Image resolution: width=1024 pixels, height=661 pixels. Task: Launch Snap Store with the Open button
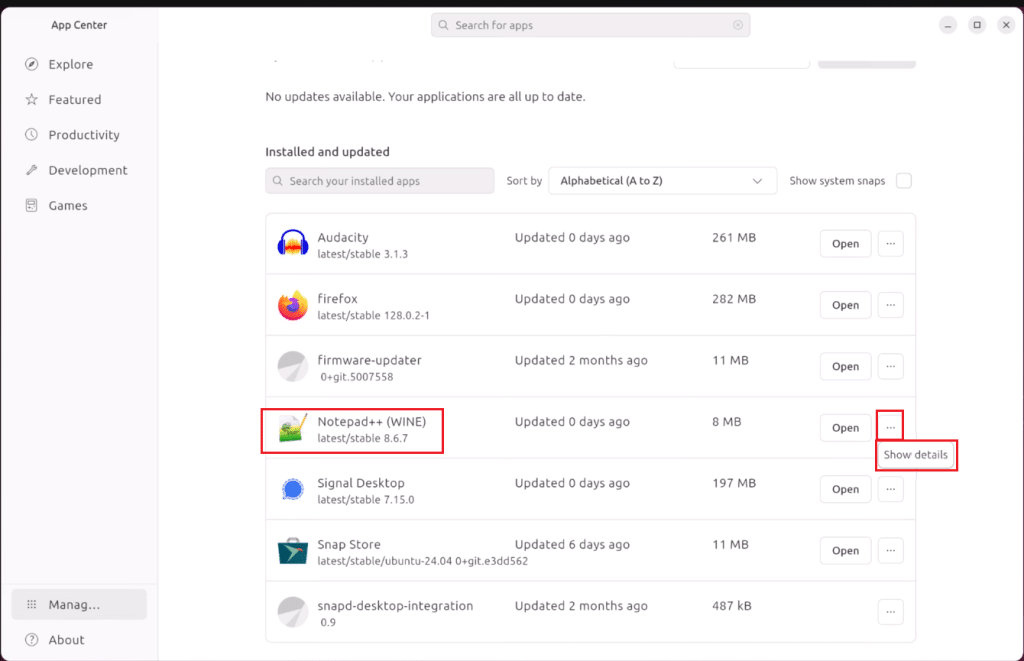pyautogui.click(x=845, y=551)
